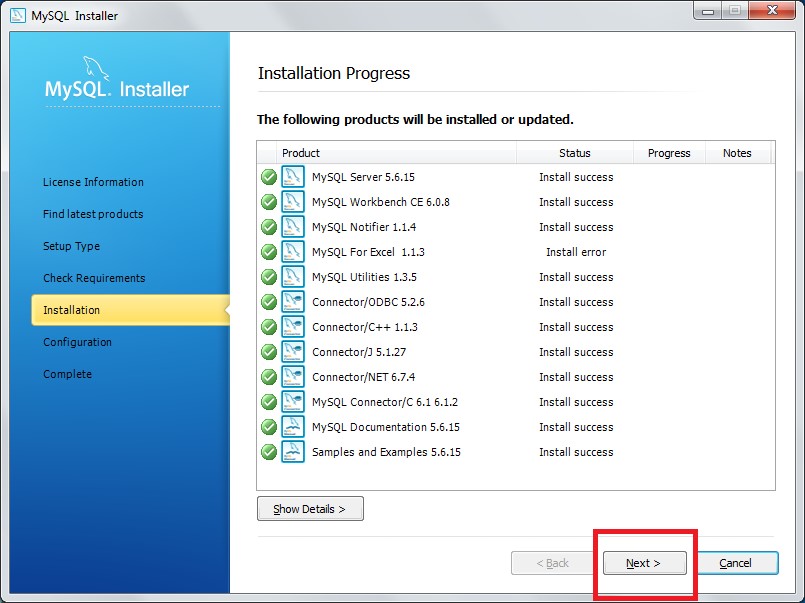Click Install success status for MySQL Server
Image resolution: width=805 pixels, height=603 pixels.
(x=576, y=177)
